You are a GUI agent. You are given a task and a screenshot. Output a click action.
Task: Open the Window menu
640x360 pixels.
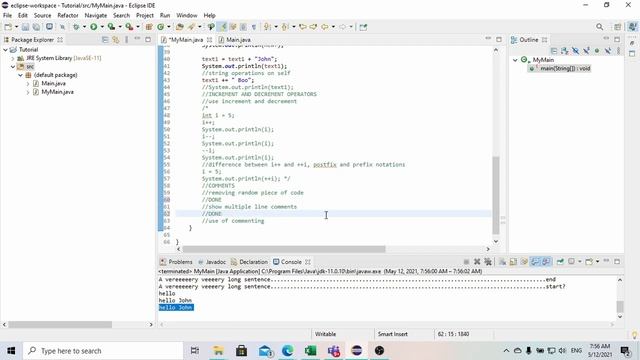(187, 16)
